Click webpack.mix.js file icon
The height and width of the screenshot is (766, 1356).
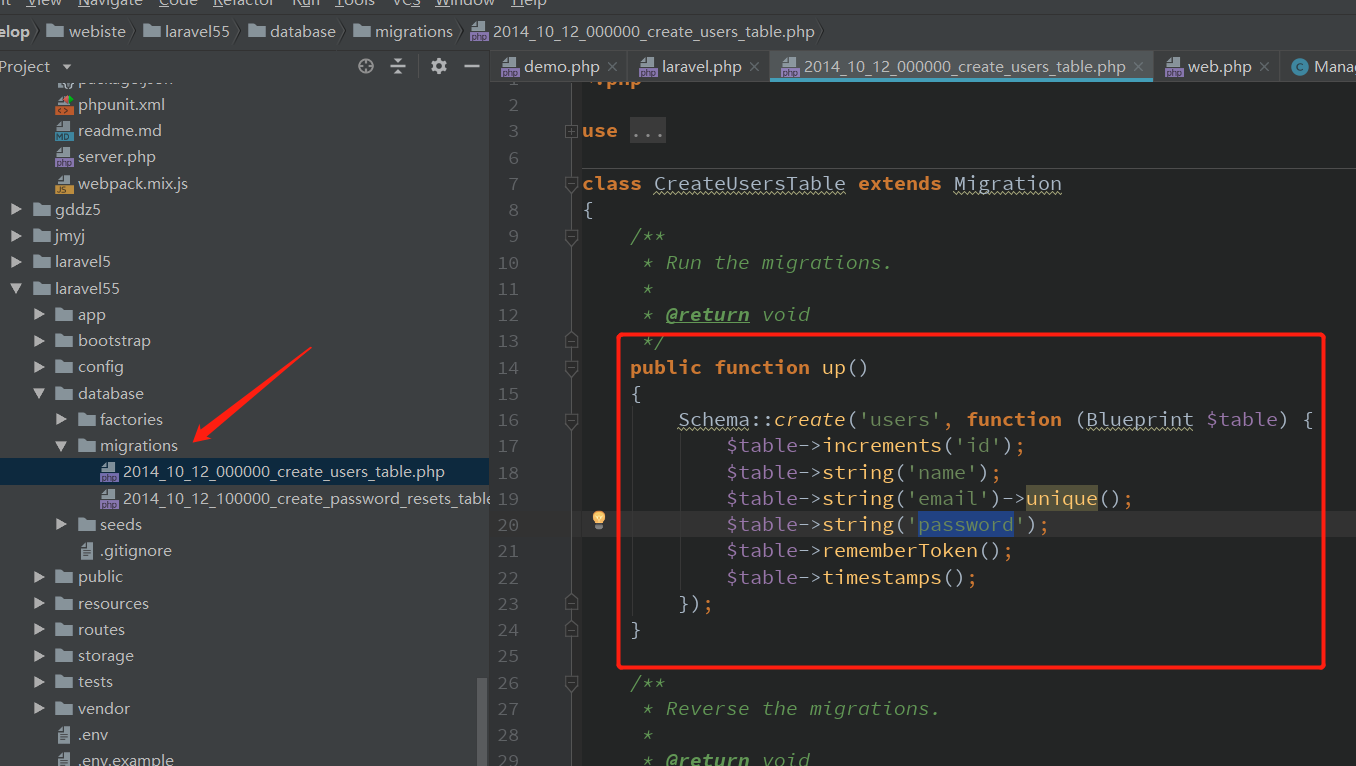pos(64,184)
